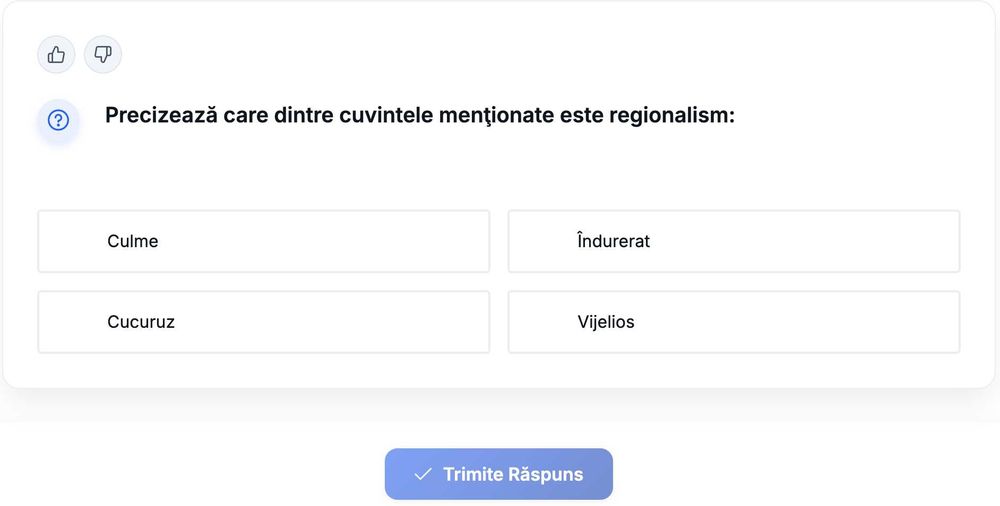The width and height of the screenshot is (1000, 506).
Task: Like this question with thumbs up
Action: click(56, 55)
